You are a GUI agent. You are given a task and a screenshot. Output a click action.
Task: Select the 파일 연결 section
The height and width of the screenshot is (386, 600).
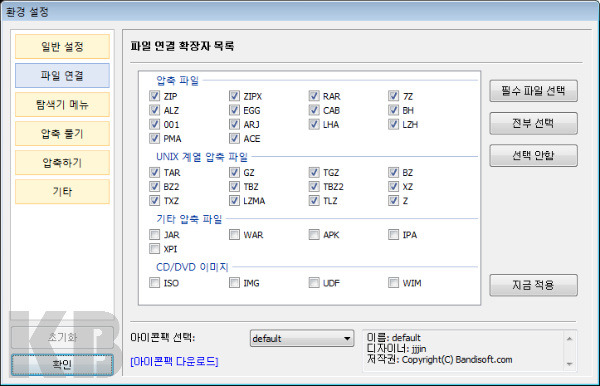click(62, 75)
